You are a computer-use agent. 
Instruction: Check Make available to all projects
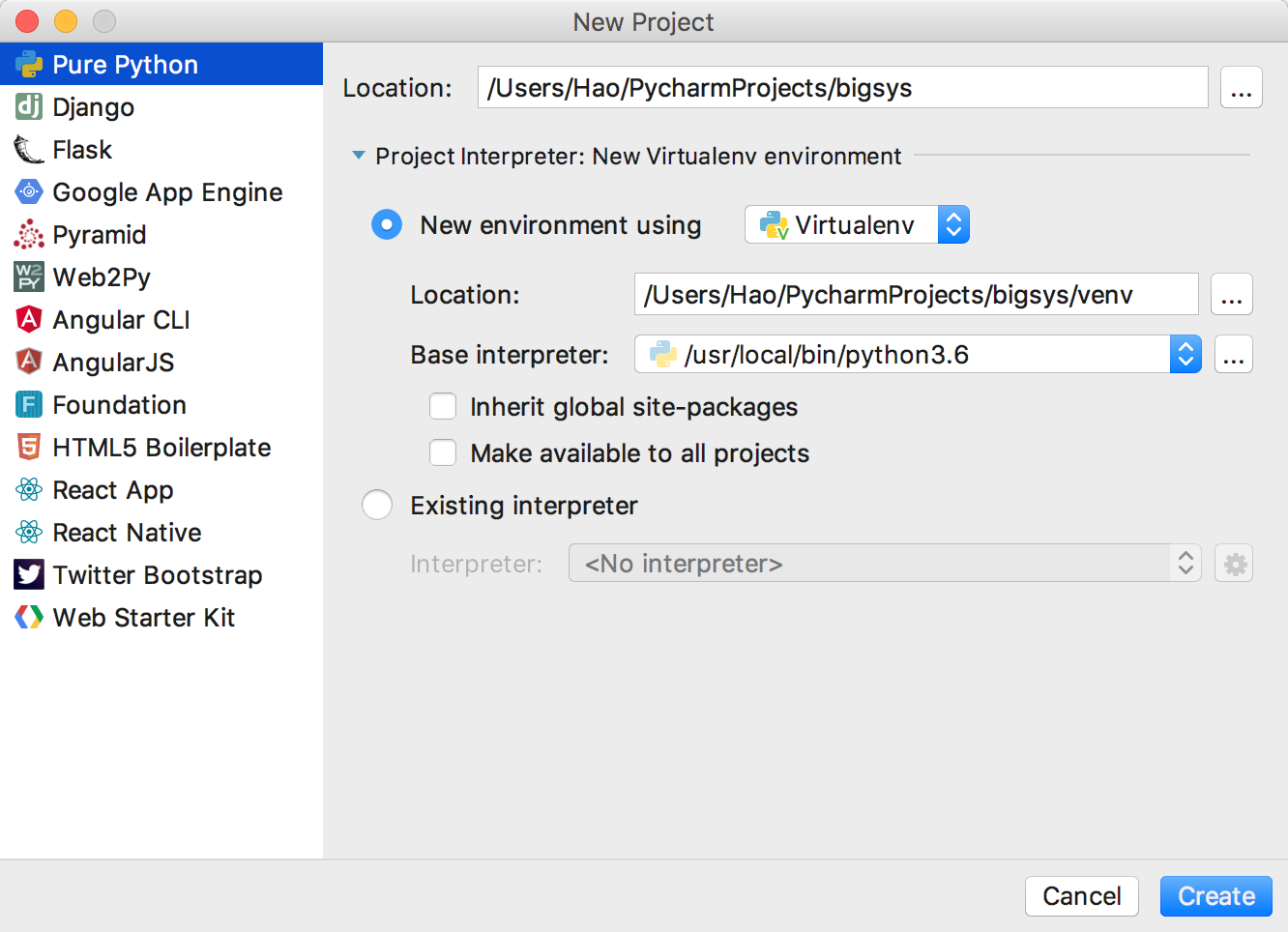coord(443,453)
